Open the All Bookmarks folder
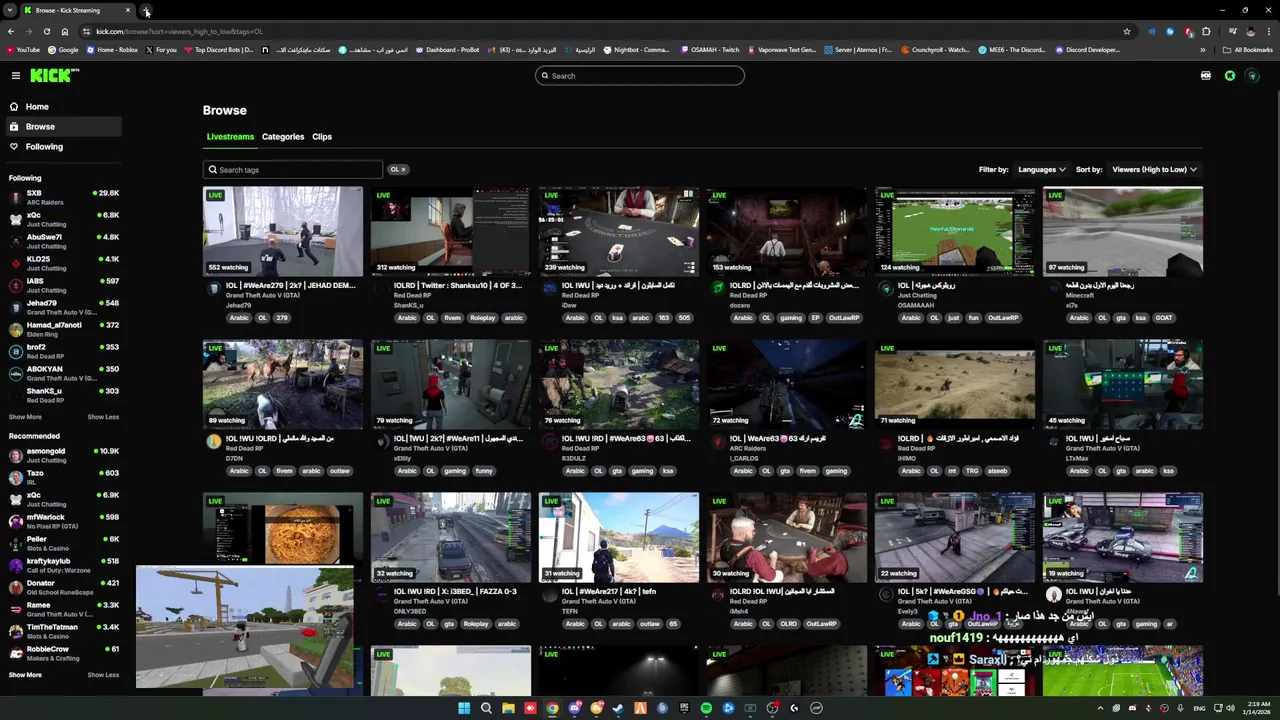 (x=1247, y=50)
